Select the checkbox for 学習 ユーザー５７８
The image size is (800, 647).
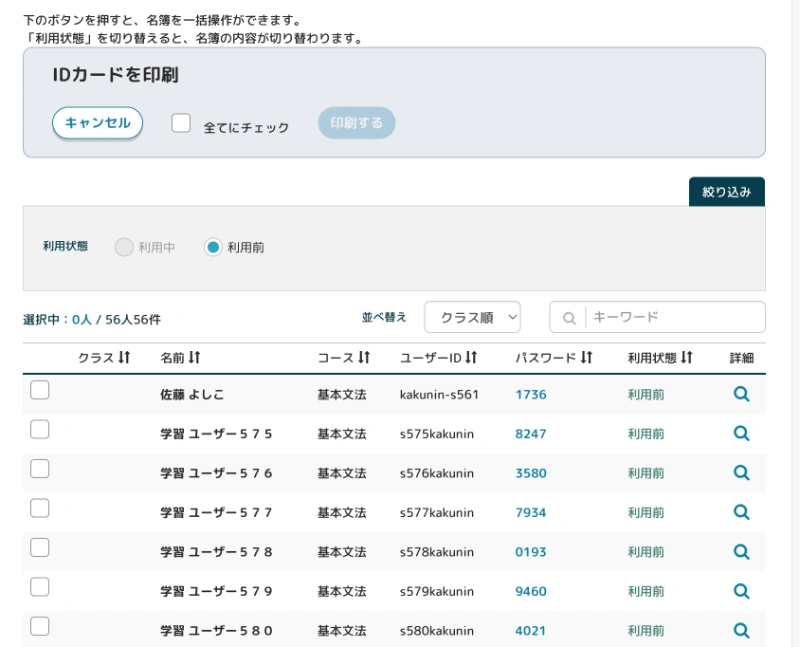click(x=40, y=548)
